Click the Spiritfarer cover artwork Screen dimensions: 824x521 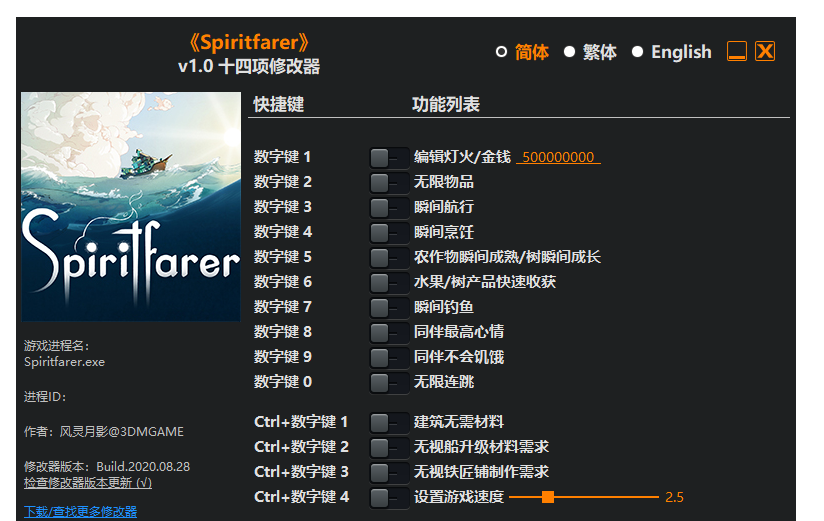pos(131,207)
